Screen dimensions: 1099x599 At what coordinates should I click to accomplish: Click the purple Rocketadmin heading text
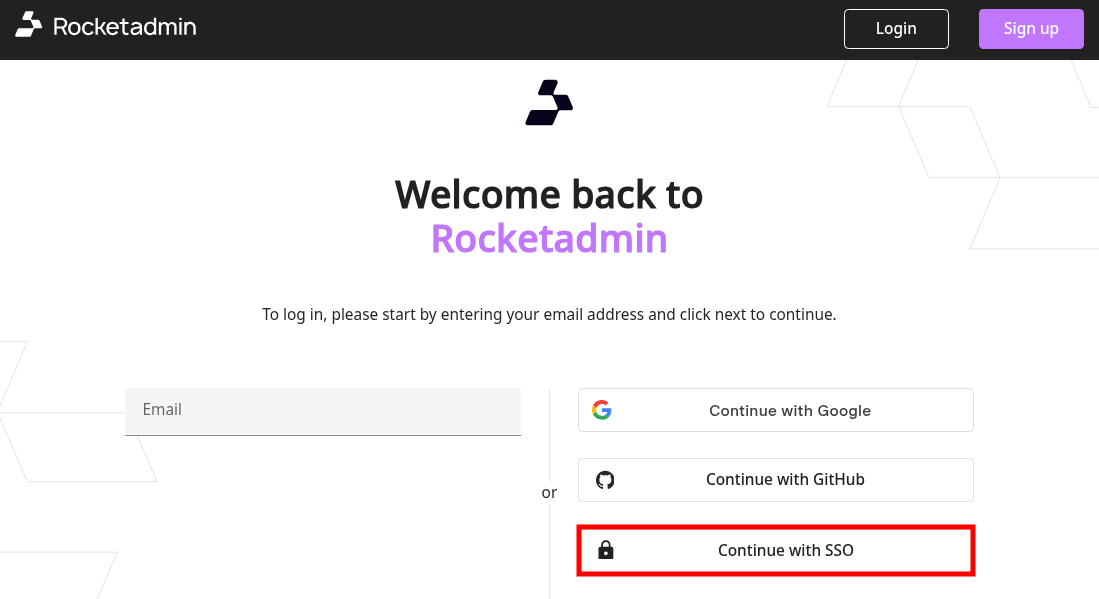click(549, 239)
